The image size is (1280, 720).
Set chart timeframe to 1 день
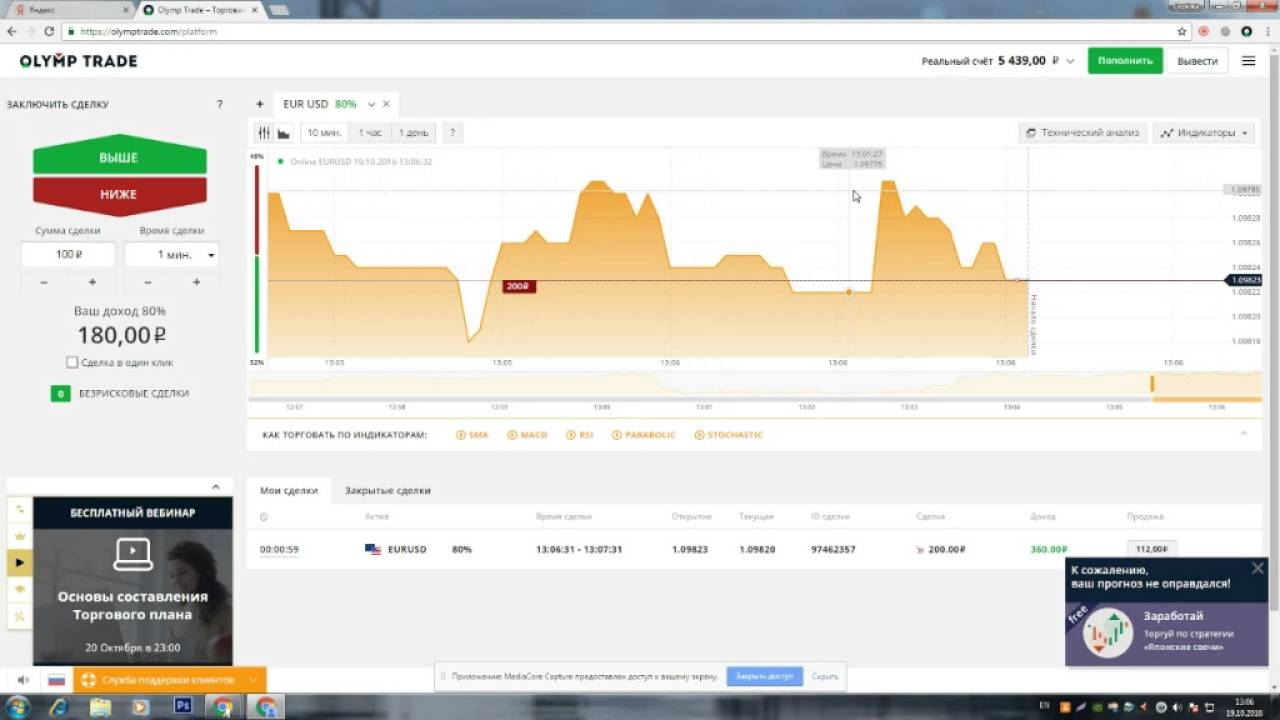[x=413, y=132]
